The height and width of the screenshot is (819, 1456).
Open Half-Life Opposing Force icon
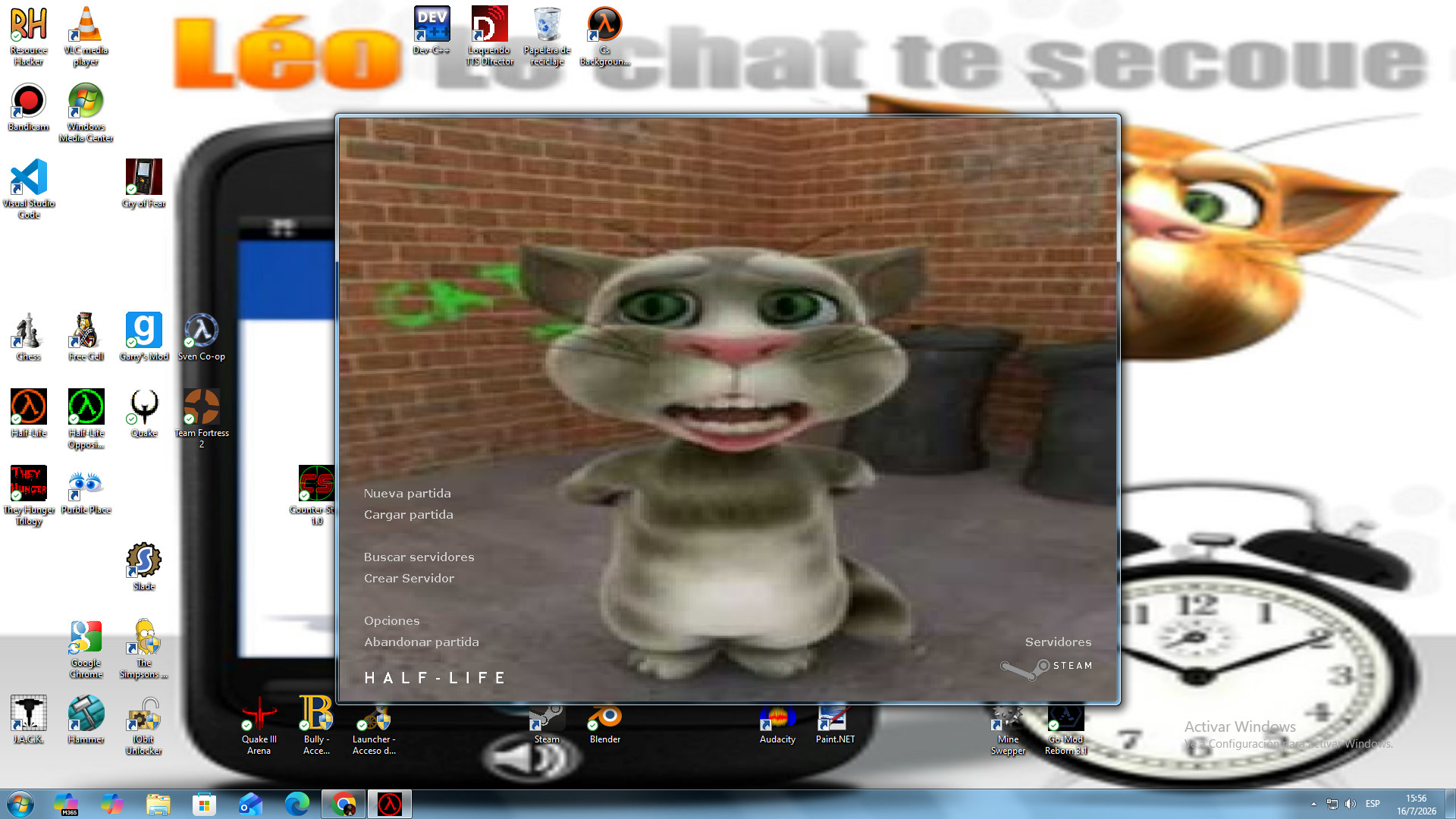pos(86,419)
